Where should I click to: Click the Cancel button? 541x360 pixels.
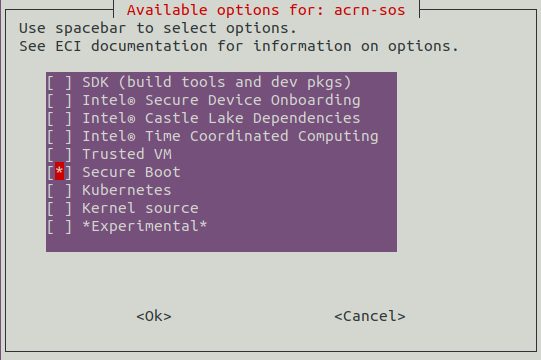click(370, 316)
